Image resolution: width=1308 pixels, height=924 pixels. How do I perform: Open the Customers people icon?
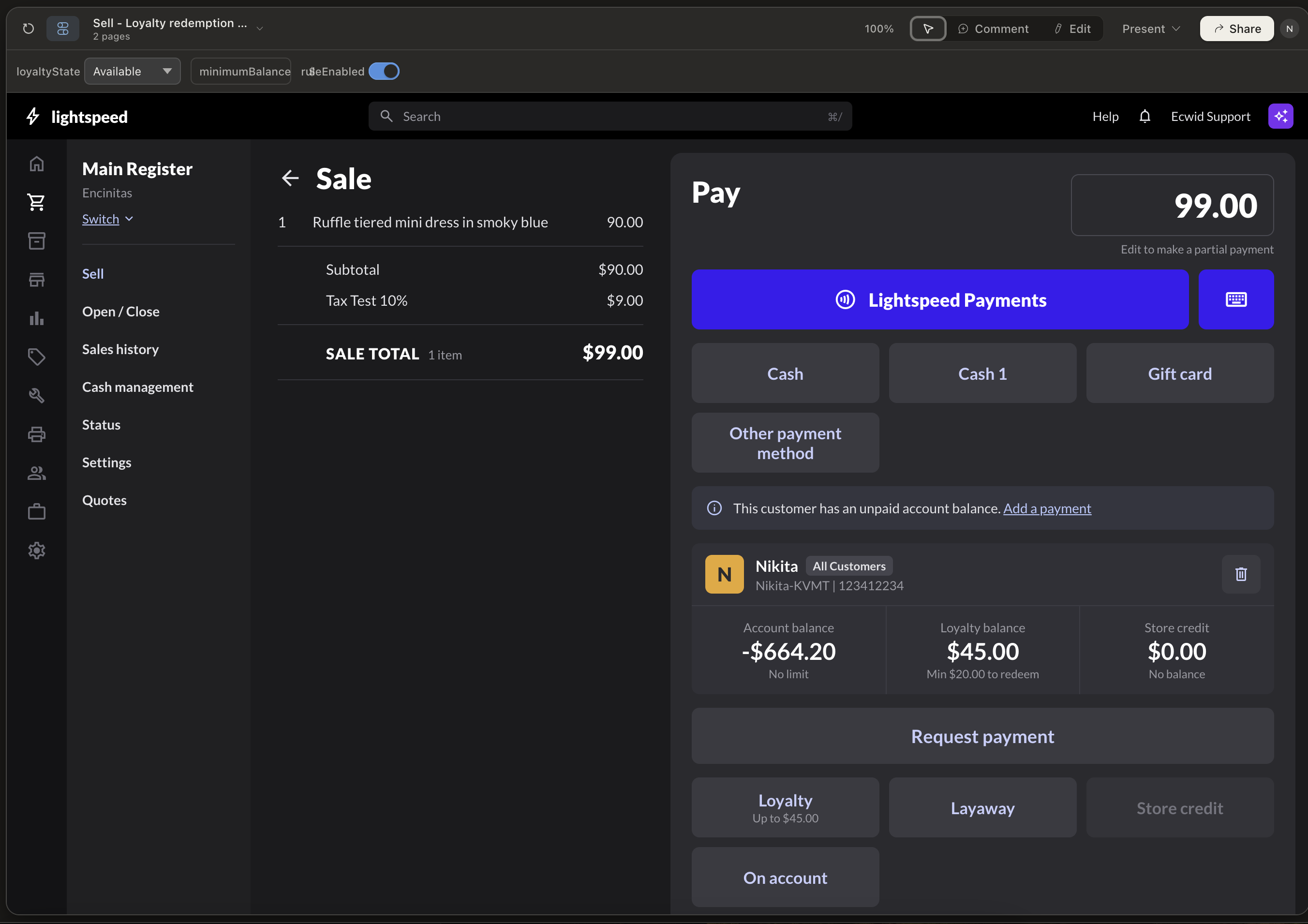pos(36,473)
